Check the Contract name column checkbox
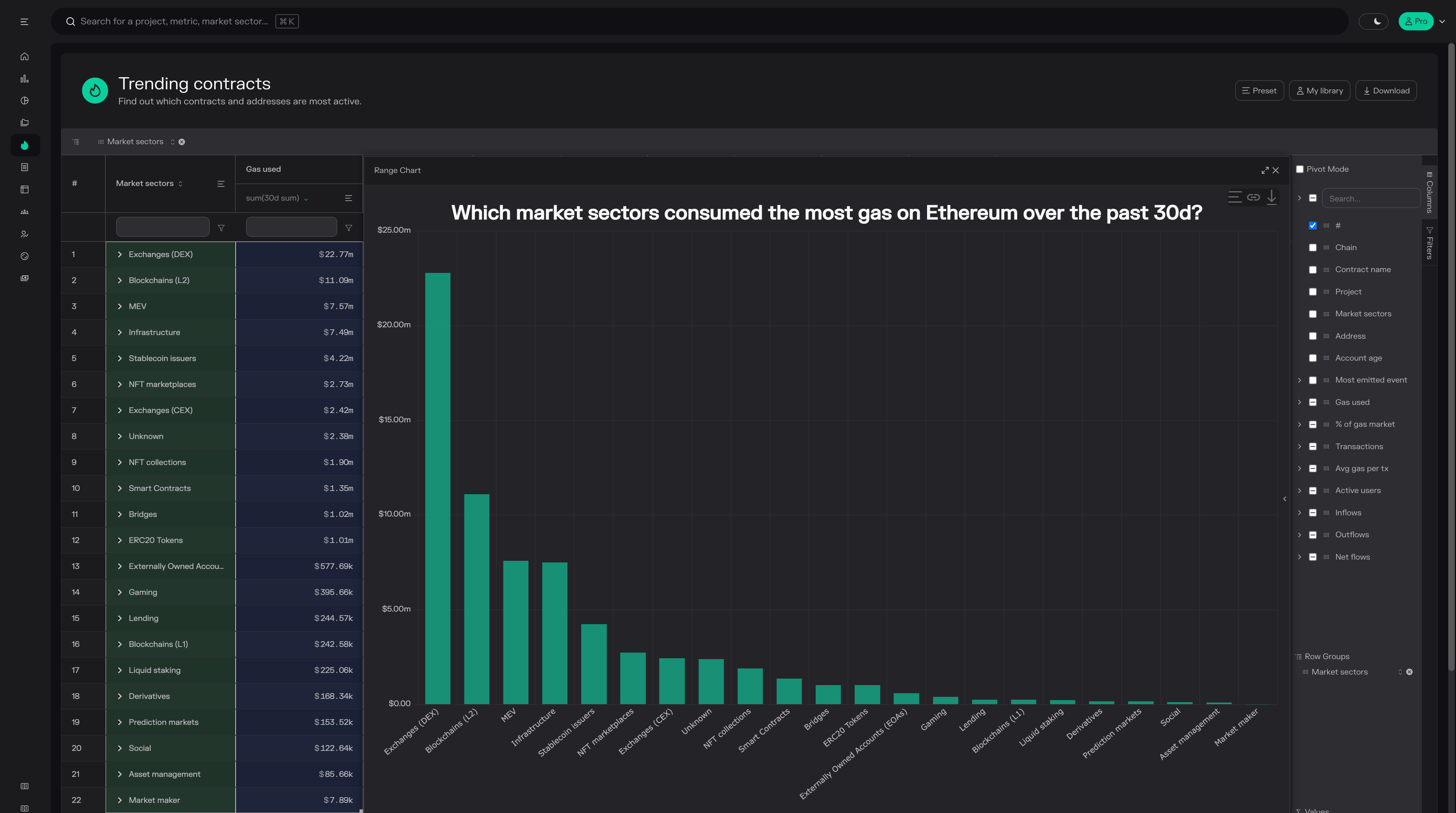Image resolution: width=1456 pixels, height=813 pixels. pyautogui.click(x=1313, y=270)
